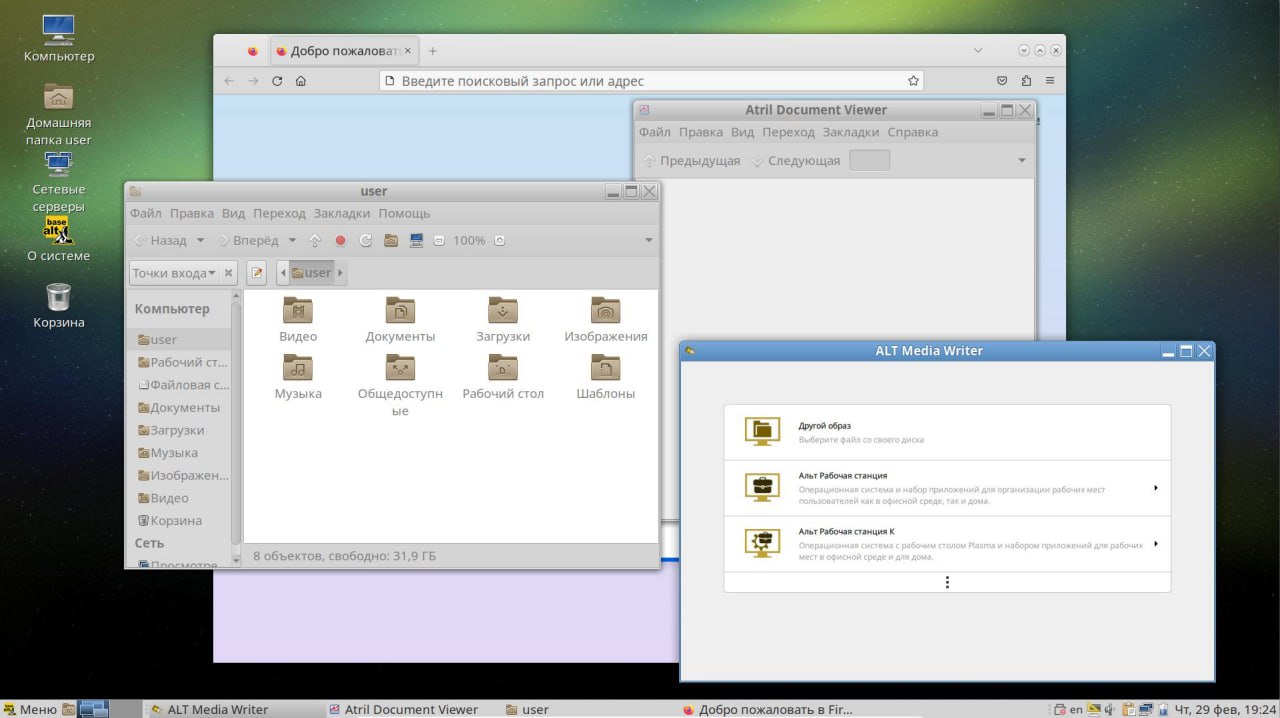
Task: Open Сетевые серверы desktop icon
Action: [59, 181]
